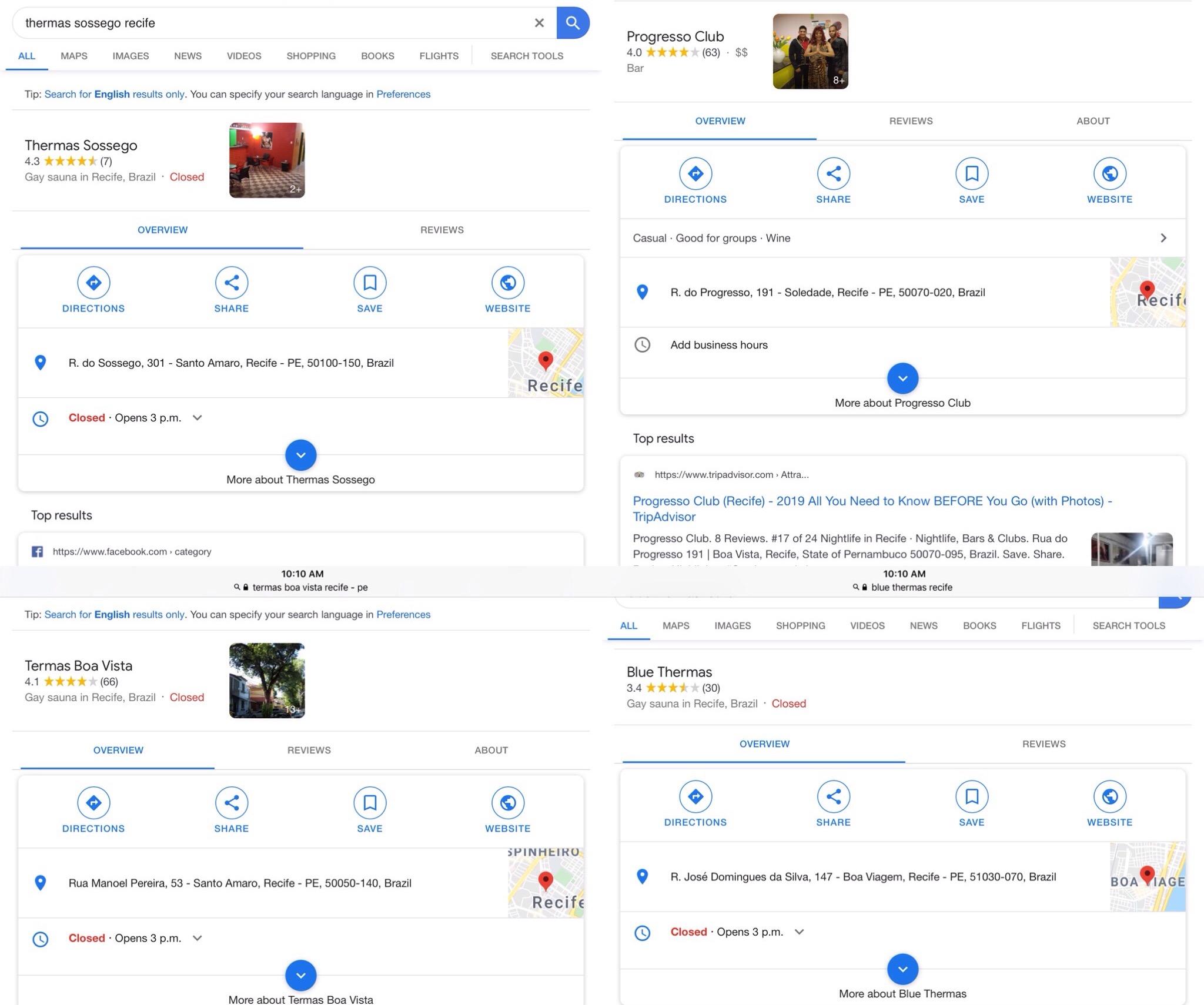Click the blue search magnifier button
Image resolution: width=1204 pixels, height=1005 pixels.
click(573, 23)
